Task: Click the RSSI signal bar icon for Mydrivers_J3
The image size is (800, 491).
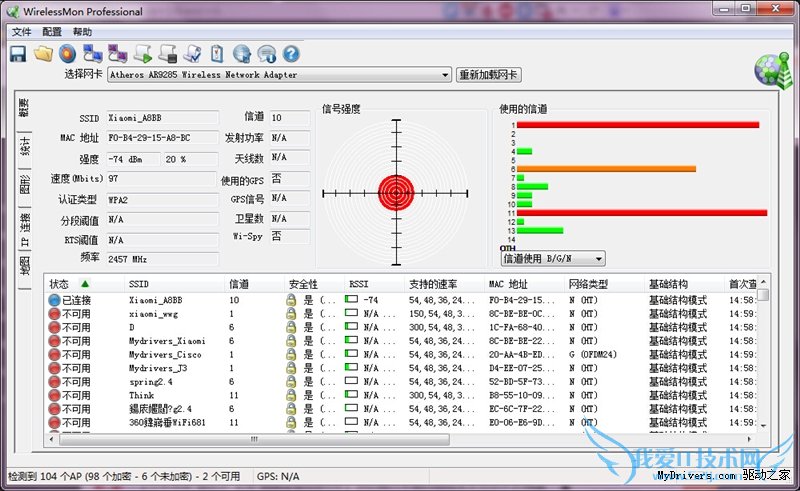Action: [x=351, y=367]
